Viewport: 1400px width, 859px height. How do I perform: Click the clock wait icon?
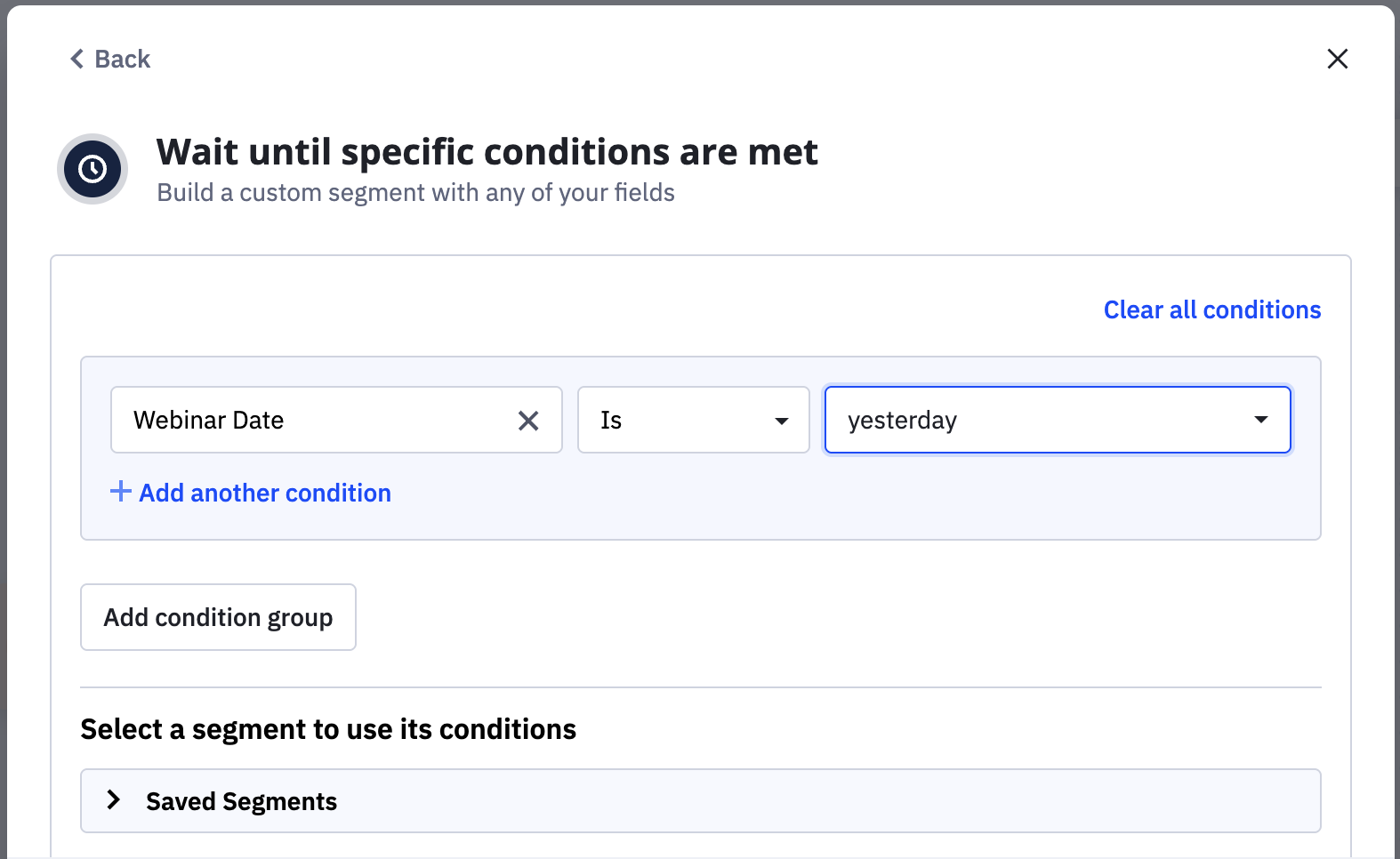pos(93,169)
